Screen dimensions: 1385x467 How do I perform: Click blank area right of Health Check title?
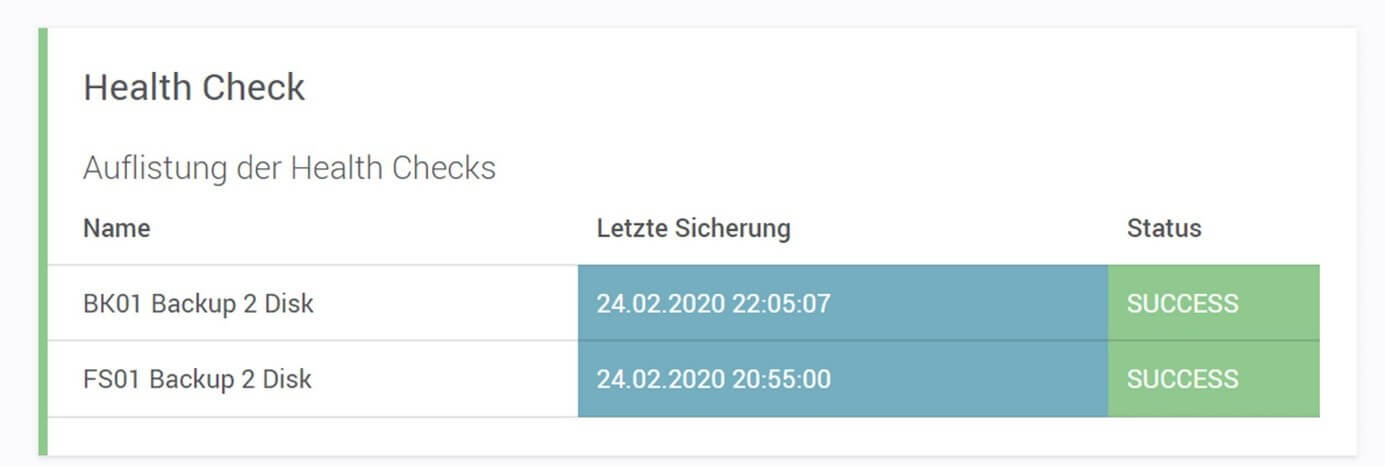pos(800,88)
